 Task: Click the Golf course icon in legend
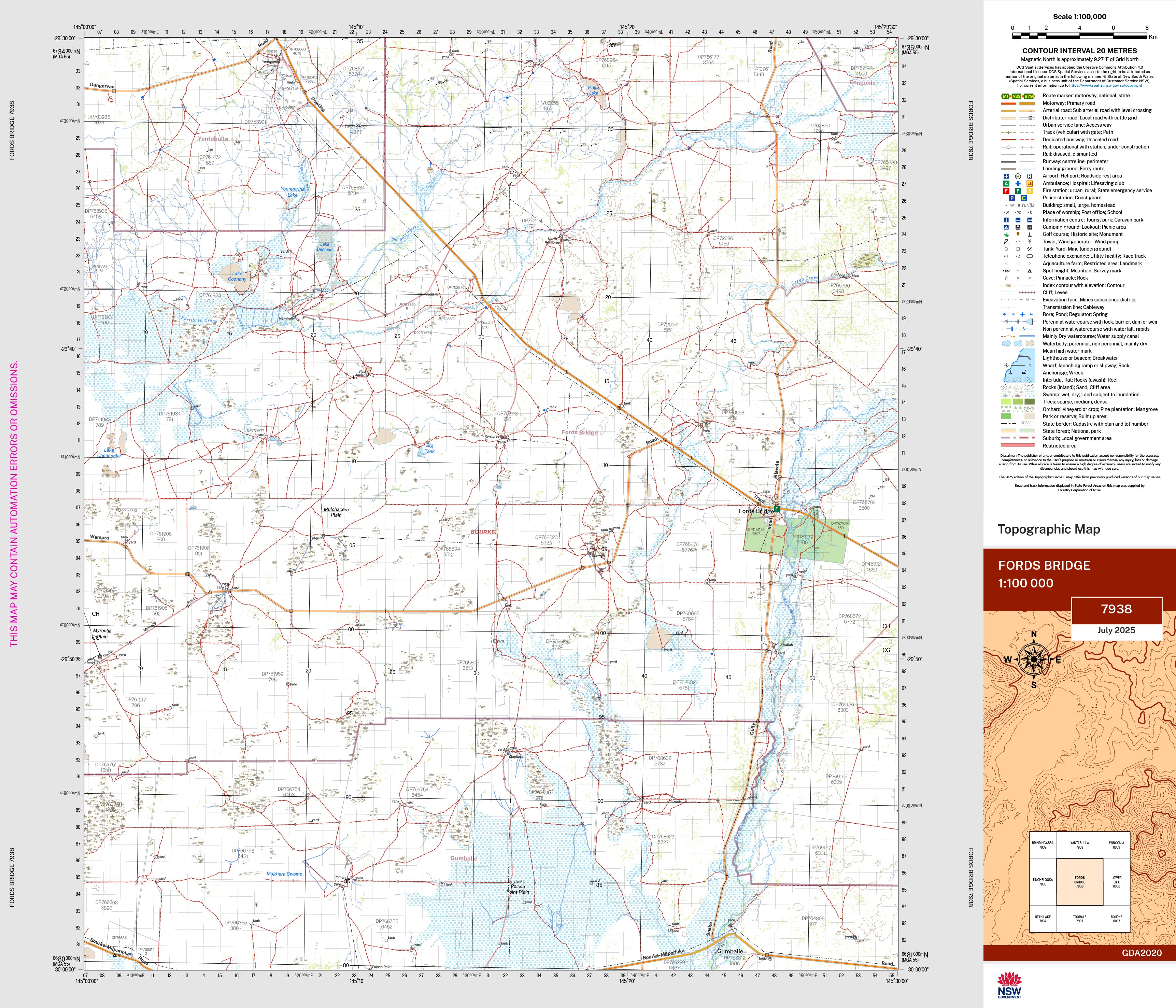(x=1006, y=235)
